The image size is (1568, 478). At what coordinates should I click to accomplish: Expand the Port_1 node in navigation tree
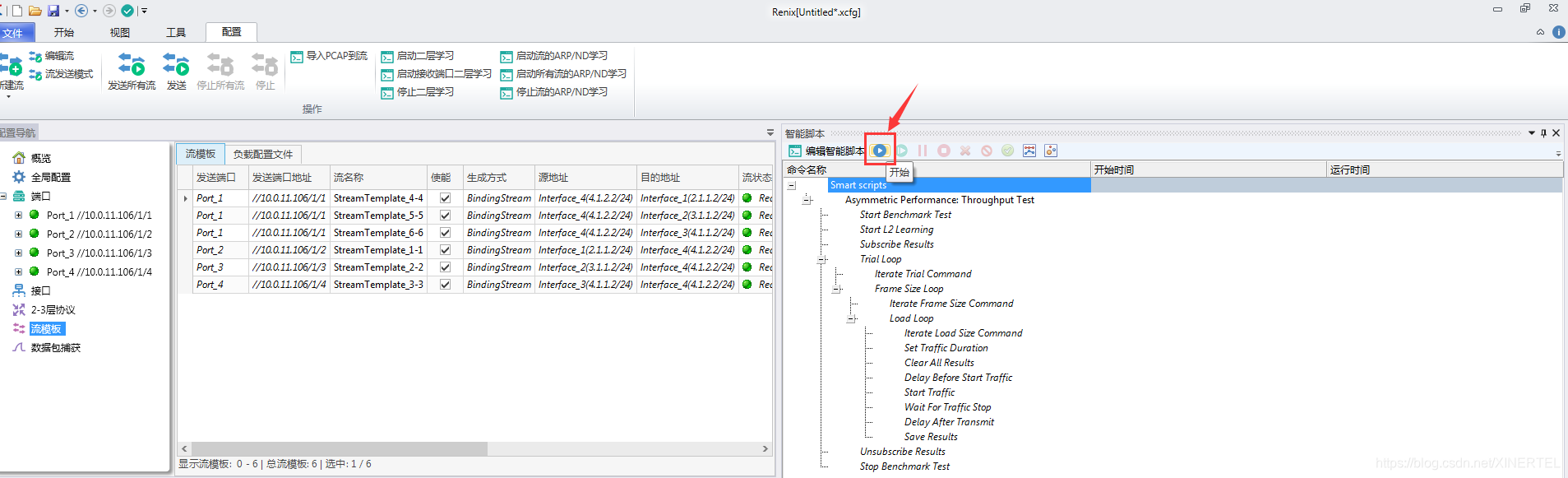(18, 216)
